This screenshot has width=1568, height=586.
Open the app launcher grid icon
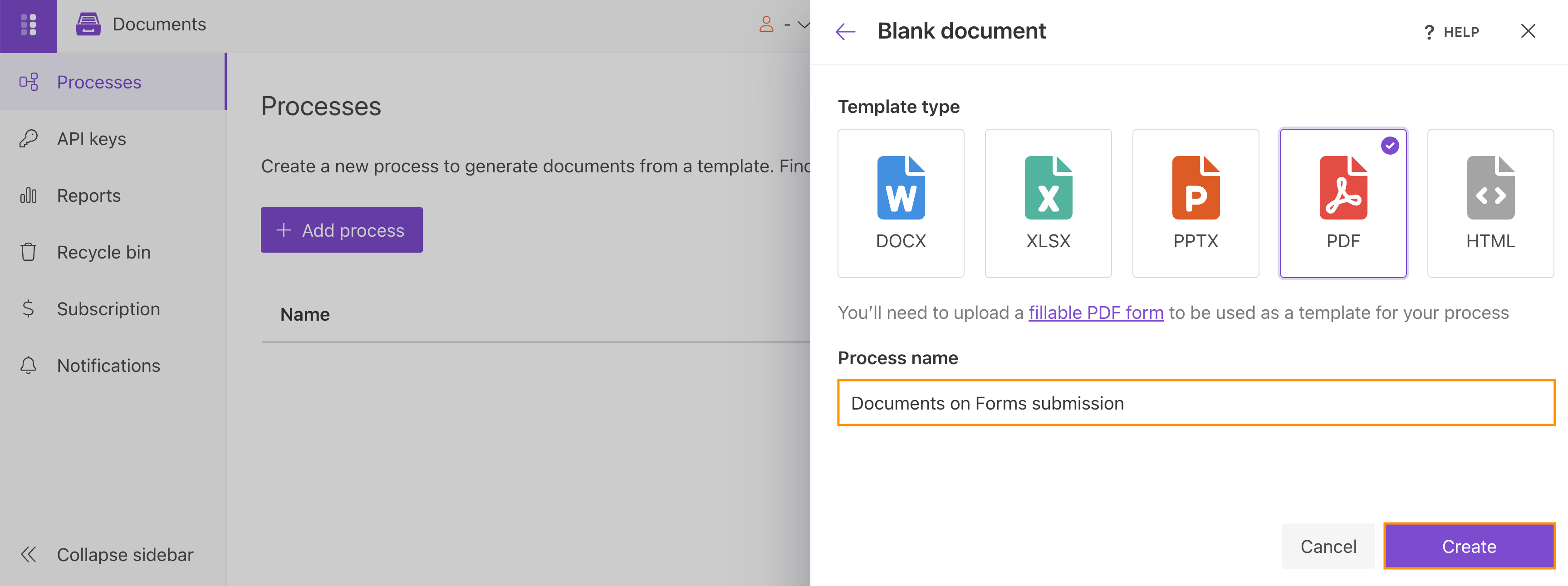point(28,25)
